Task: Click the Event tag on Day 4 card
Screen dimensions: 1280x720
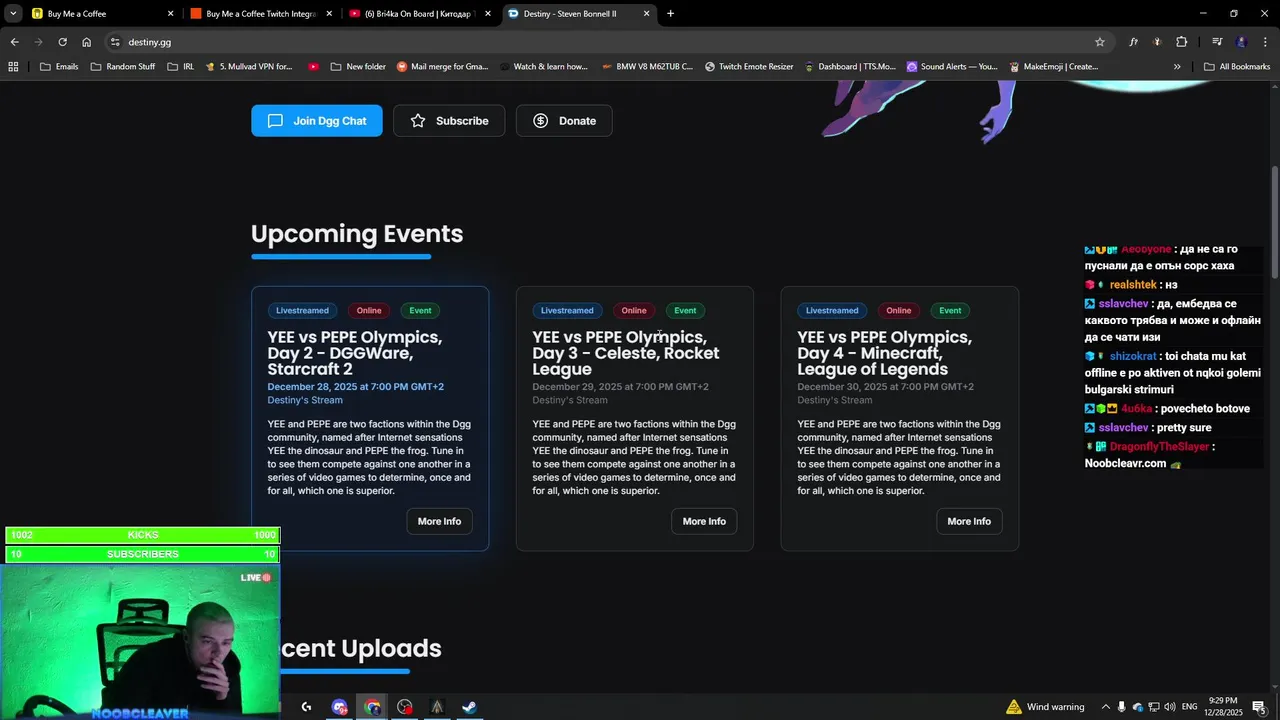Action: pos(950,311)
